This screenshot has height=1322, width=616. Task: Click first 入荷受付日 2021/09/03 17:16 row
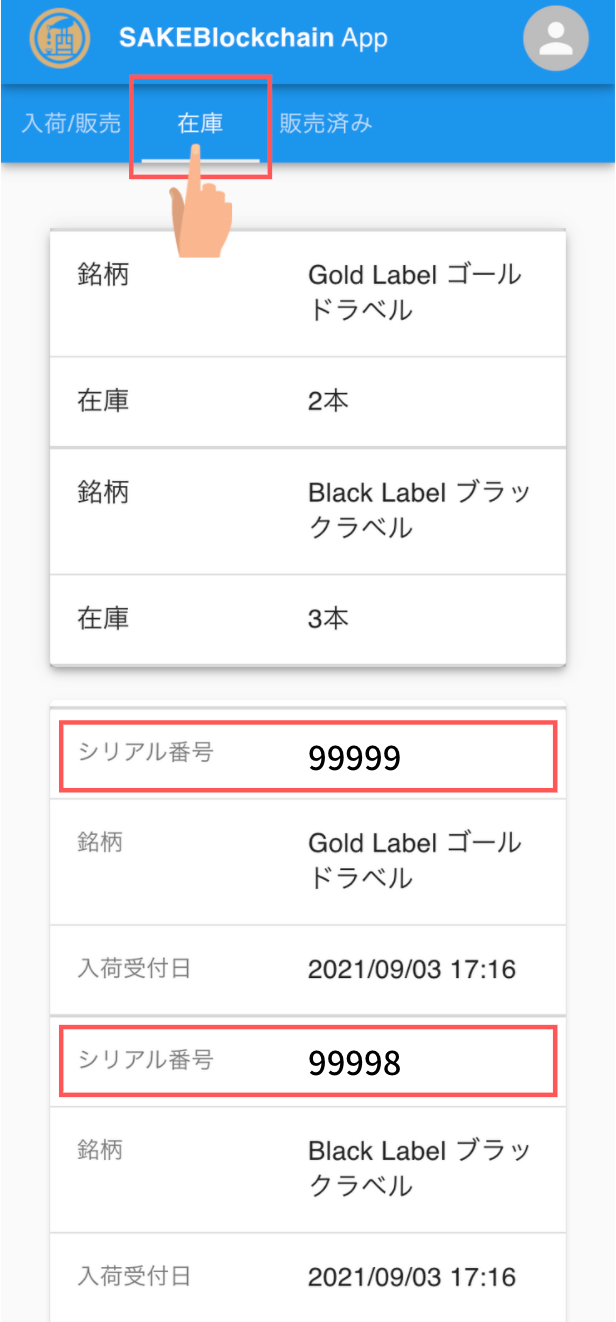coord(308,969)
